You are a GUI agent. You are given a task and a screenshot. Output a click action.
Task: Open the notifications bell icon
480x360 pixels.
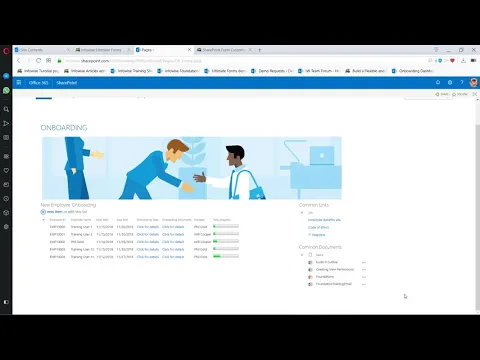(438, 82)
